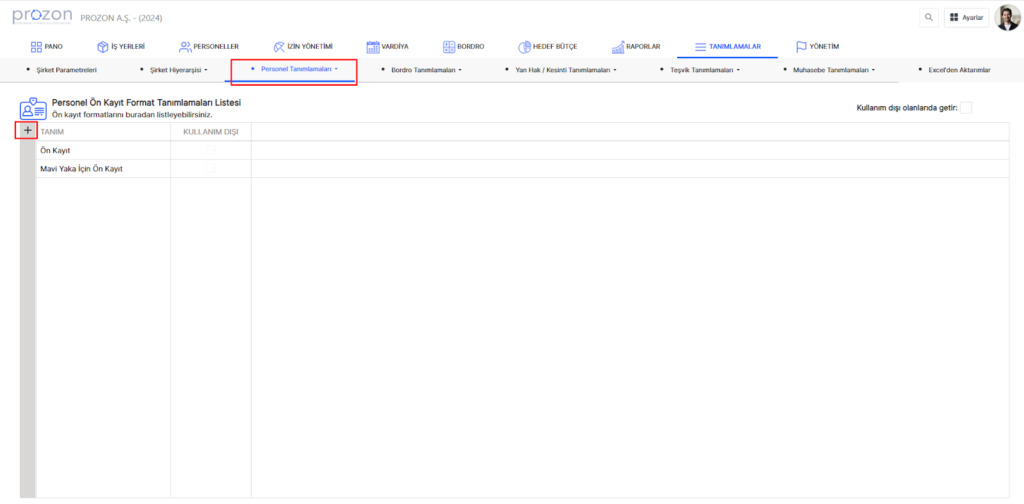
Task: Toggle Kullanım Dışı checkbox for Ön Kayıt
Action: (x=210, y=150)
